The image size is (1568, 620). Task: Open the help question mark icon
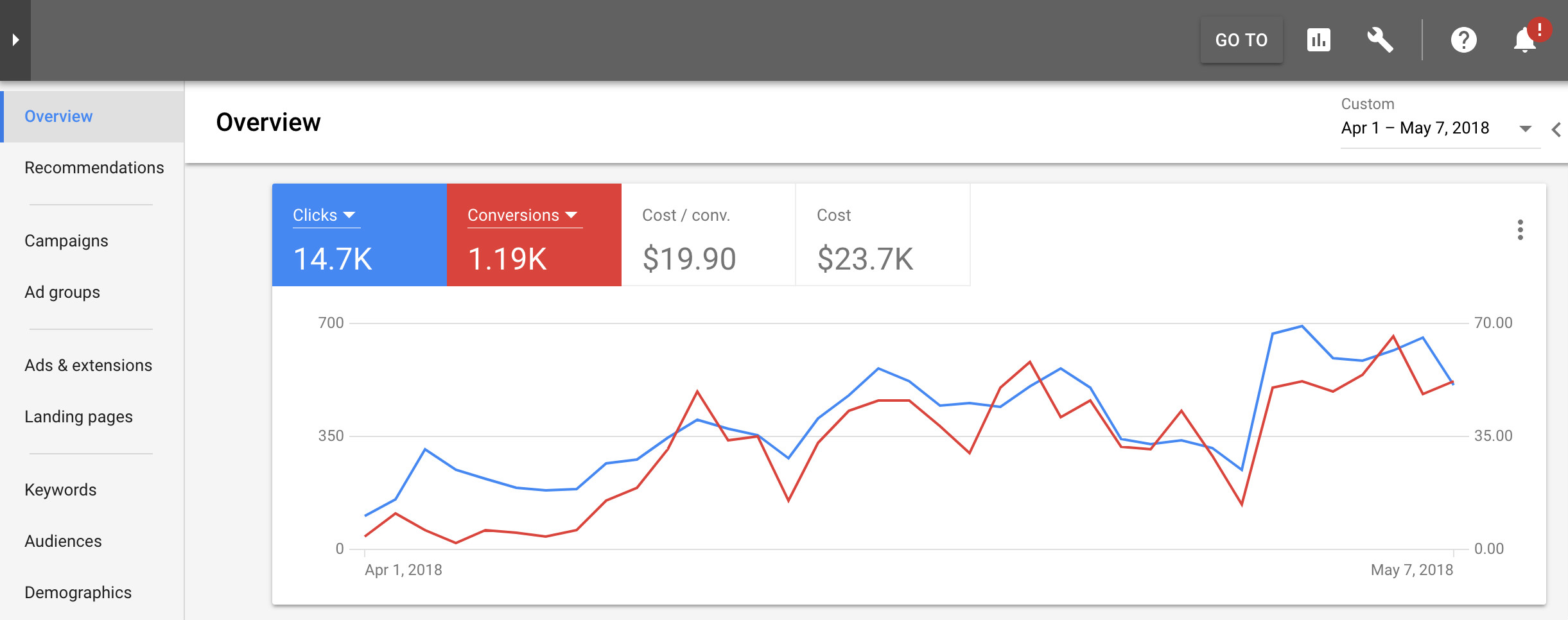(1463, 40)
